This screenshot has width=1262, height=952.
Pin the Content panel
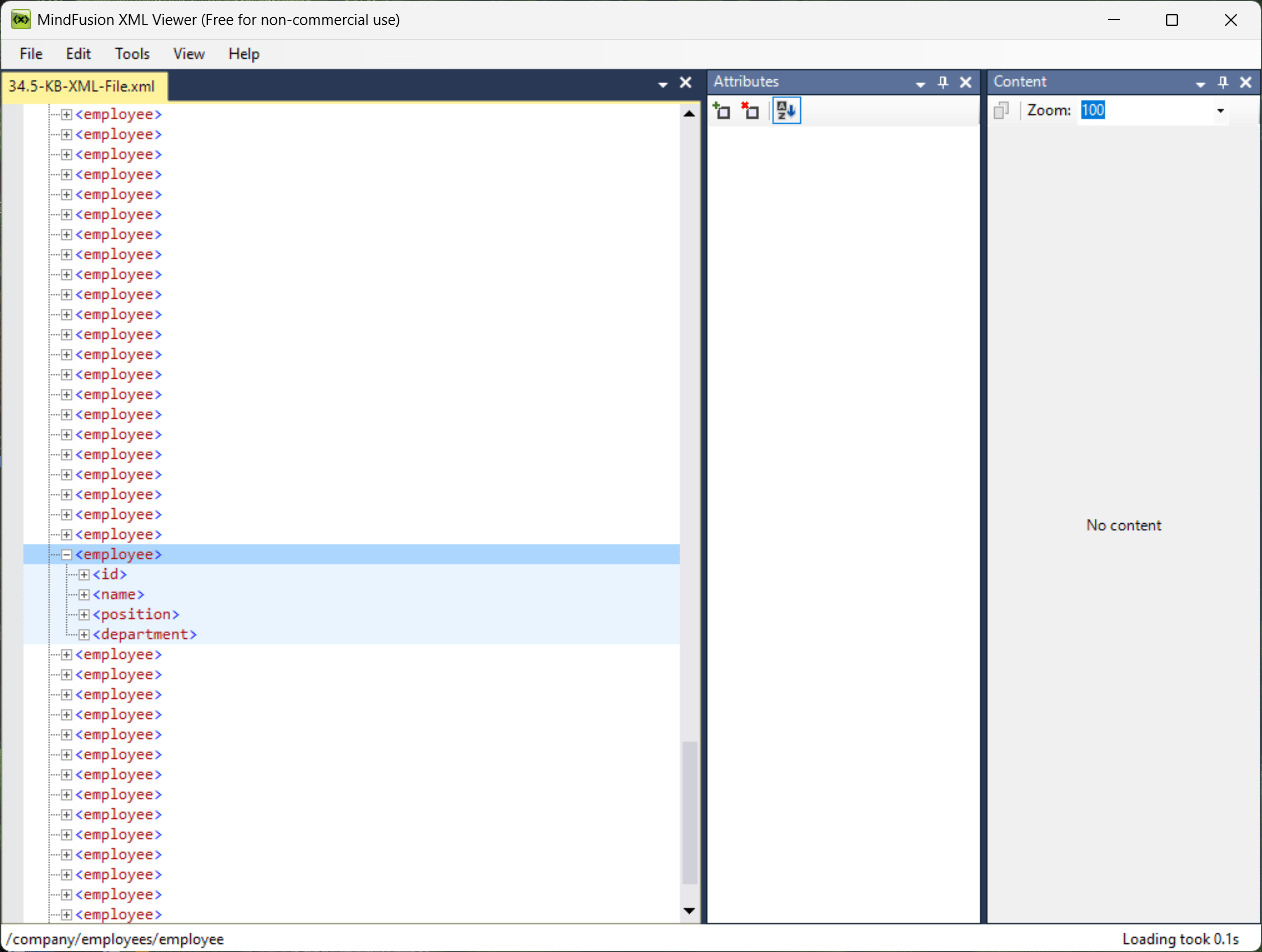(x=1222, y=83)
